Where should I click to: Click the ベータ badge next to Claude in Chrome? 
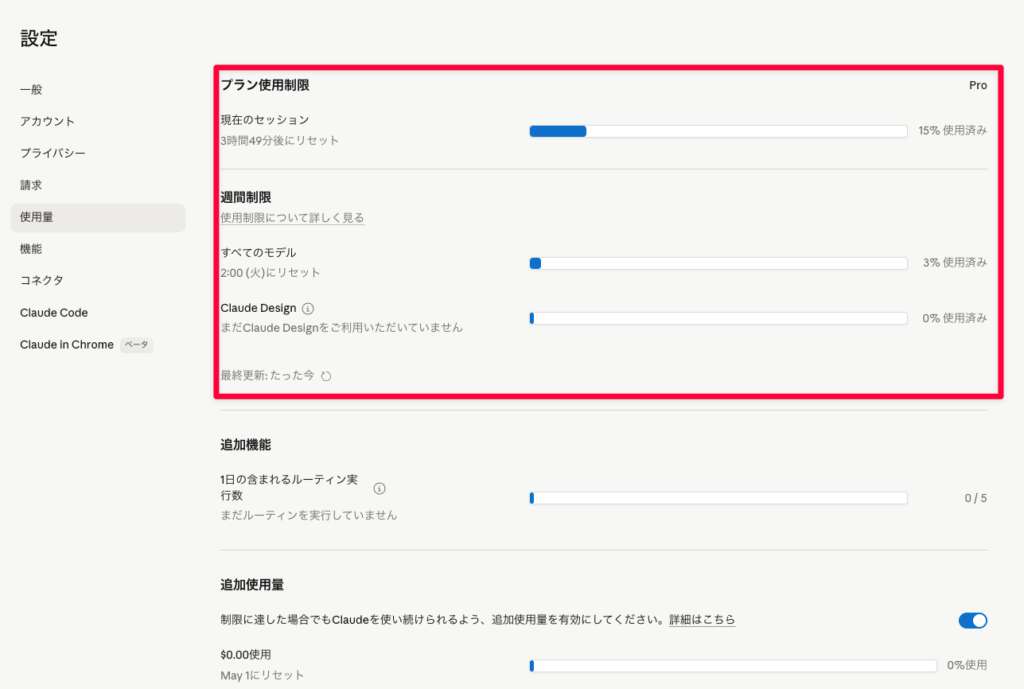click(x=136, y=344)
